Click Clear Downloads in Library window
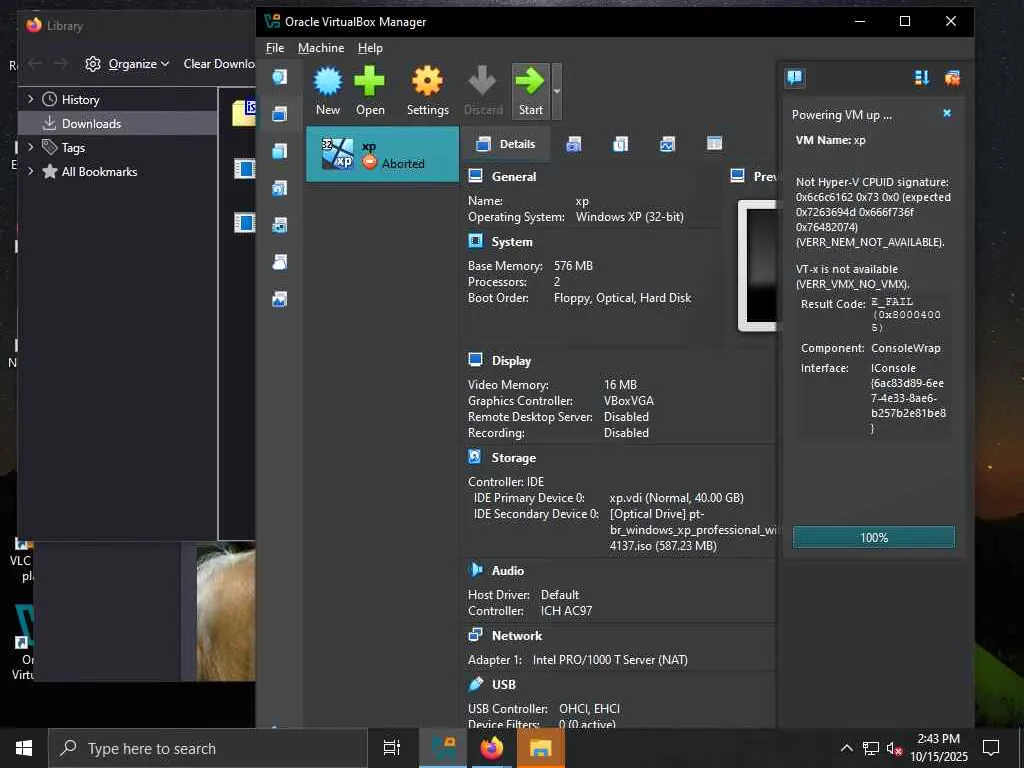Screen dimensions: 1024x768 [x=219, y=64]
